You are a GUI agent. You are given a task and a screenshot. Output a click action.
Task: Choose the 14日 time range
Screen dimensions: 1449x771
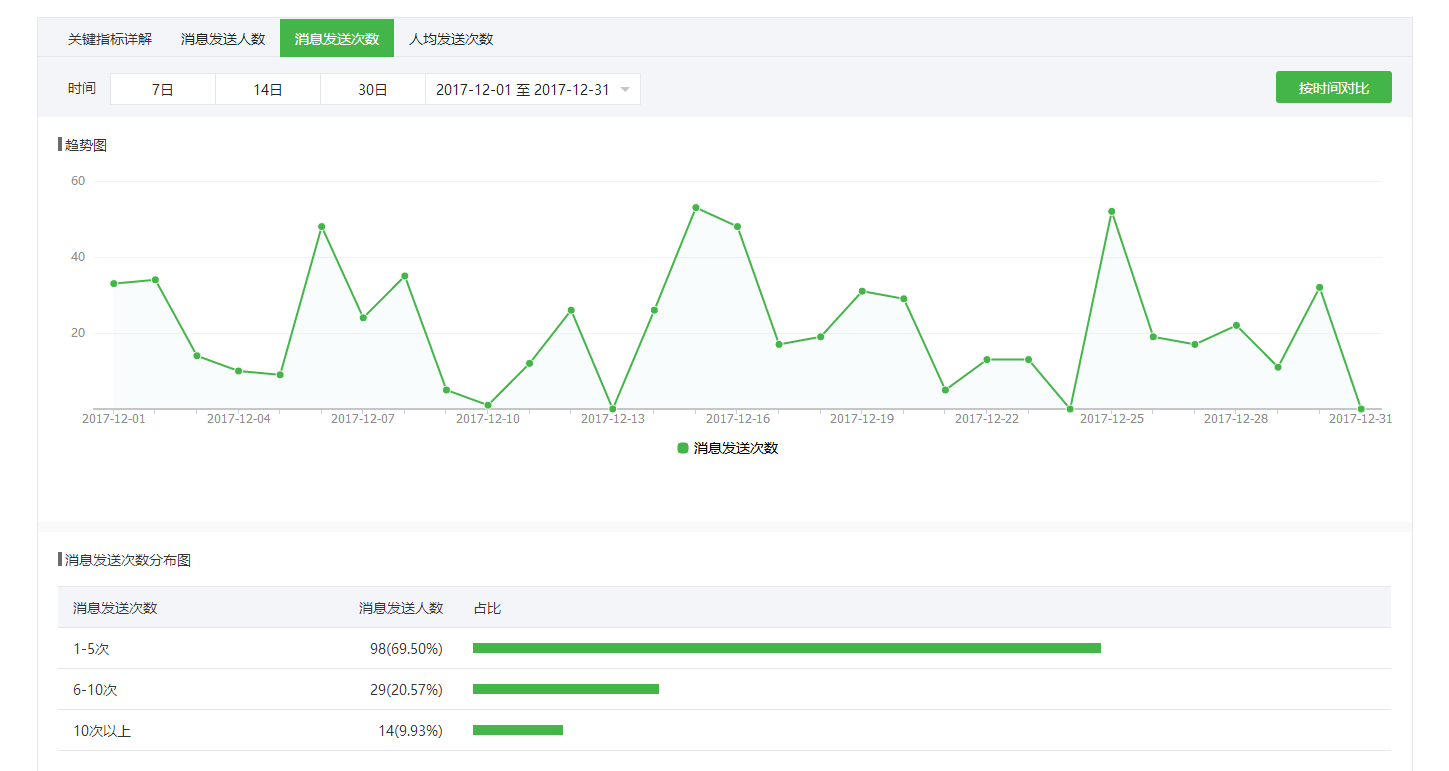[268, 89]
